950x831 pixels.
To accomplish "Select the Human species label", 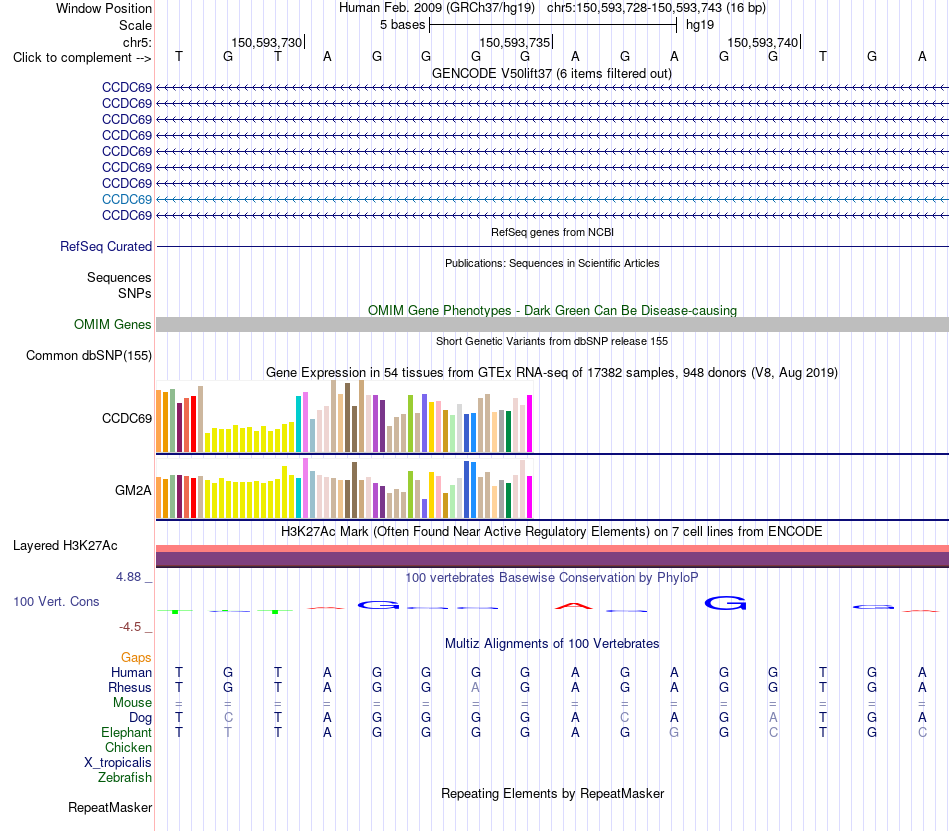I will coord(131,672).
